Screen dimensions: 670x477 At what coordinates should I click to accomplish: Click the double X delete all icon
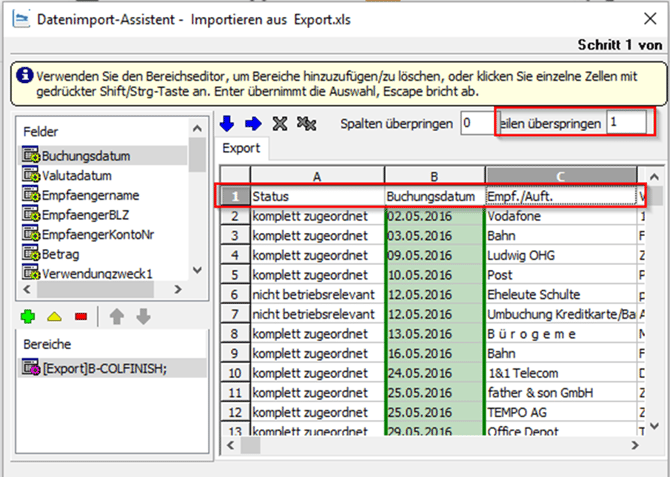click(x=308, y=123)
